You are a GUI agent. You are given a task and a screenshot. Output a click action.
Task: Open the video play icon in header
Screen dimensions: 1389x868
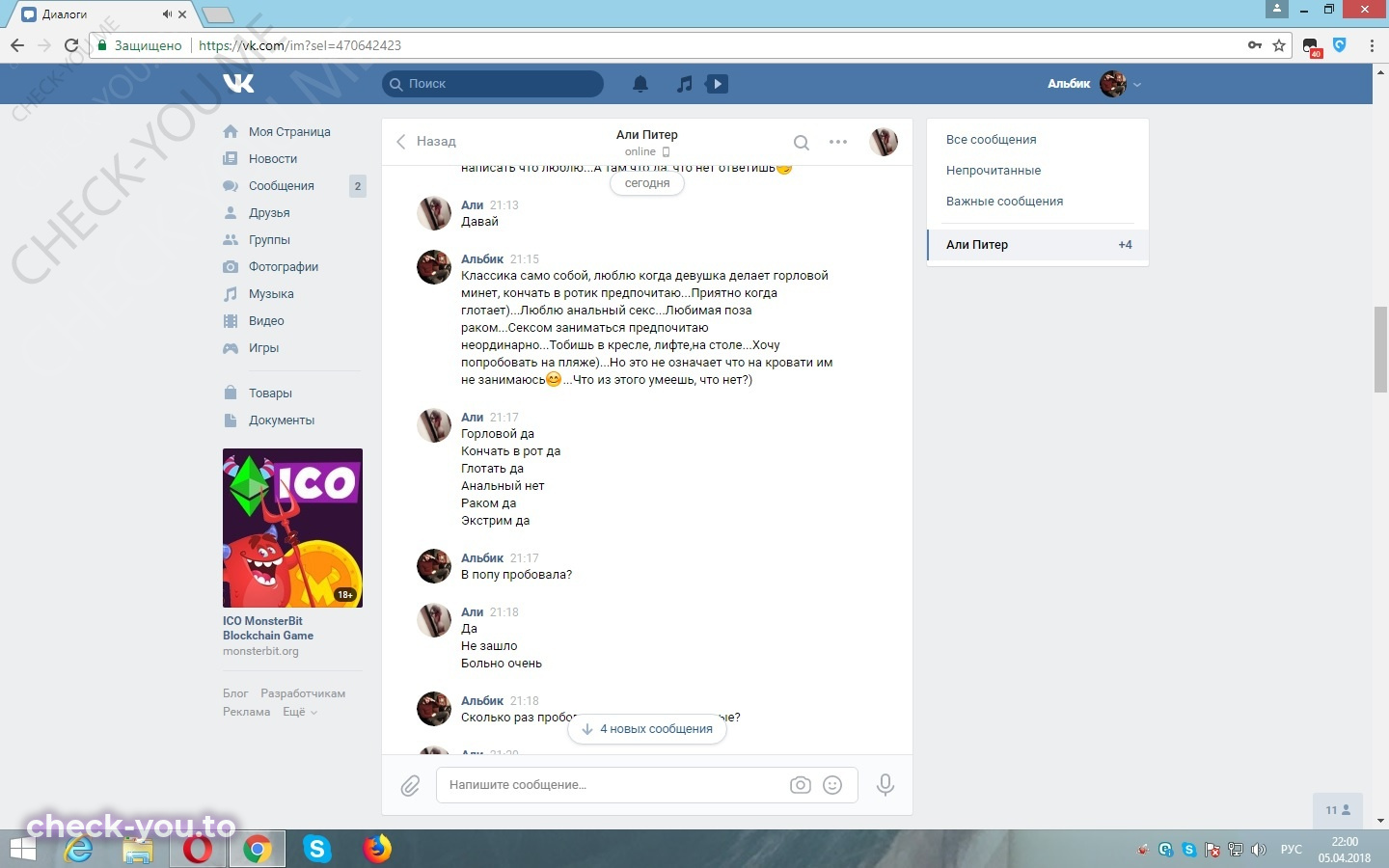tap(717, 84)
